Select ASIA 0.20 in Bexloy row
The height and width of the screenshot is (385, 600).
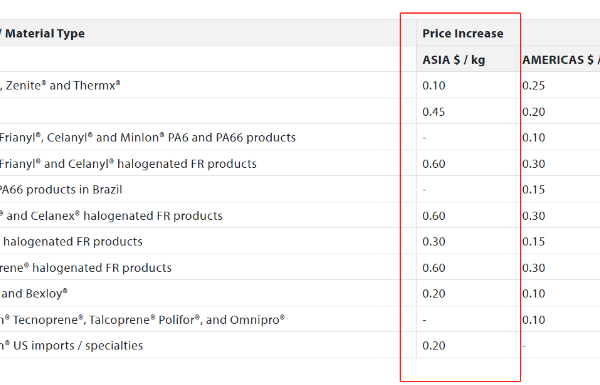[434, 294]
